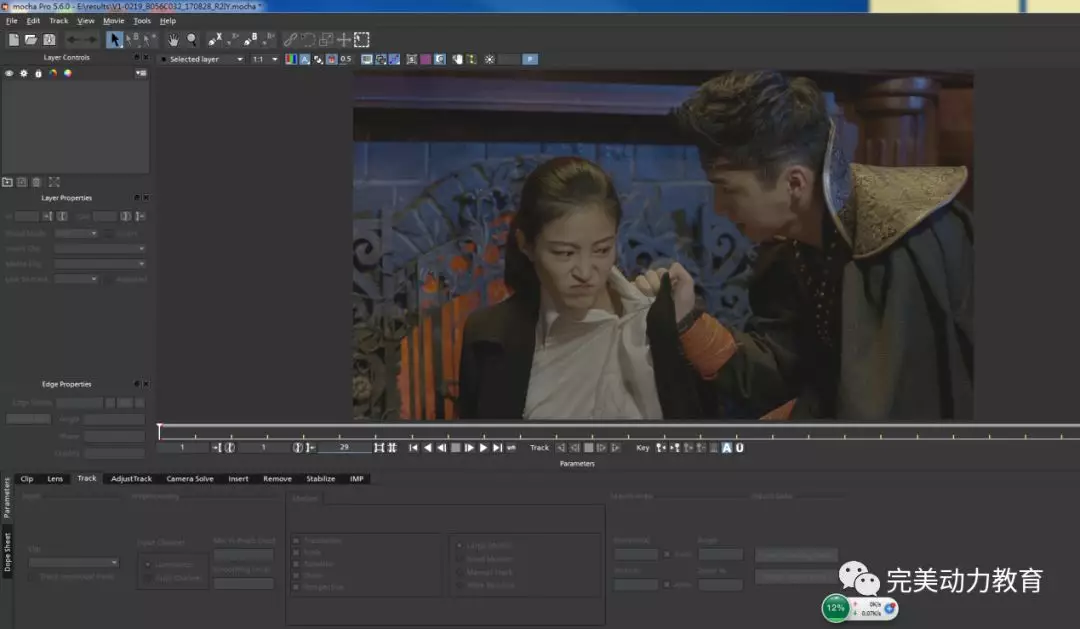Click the layer opacity 0.5 value

point(345,59)
